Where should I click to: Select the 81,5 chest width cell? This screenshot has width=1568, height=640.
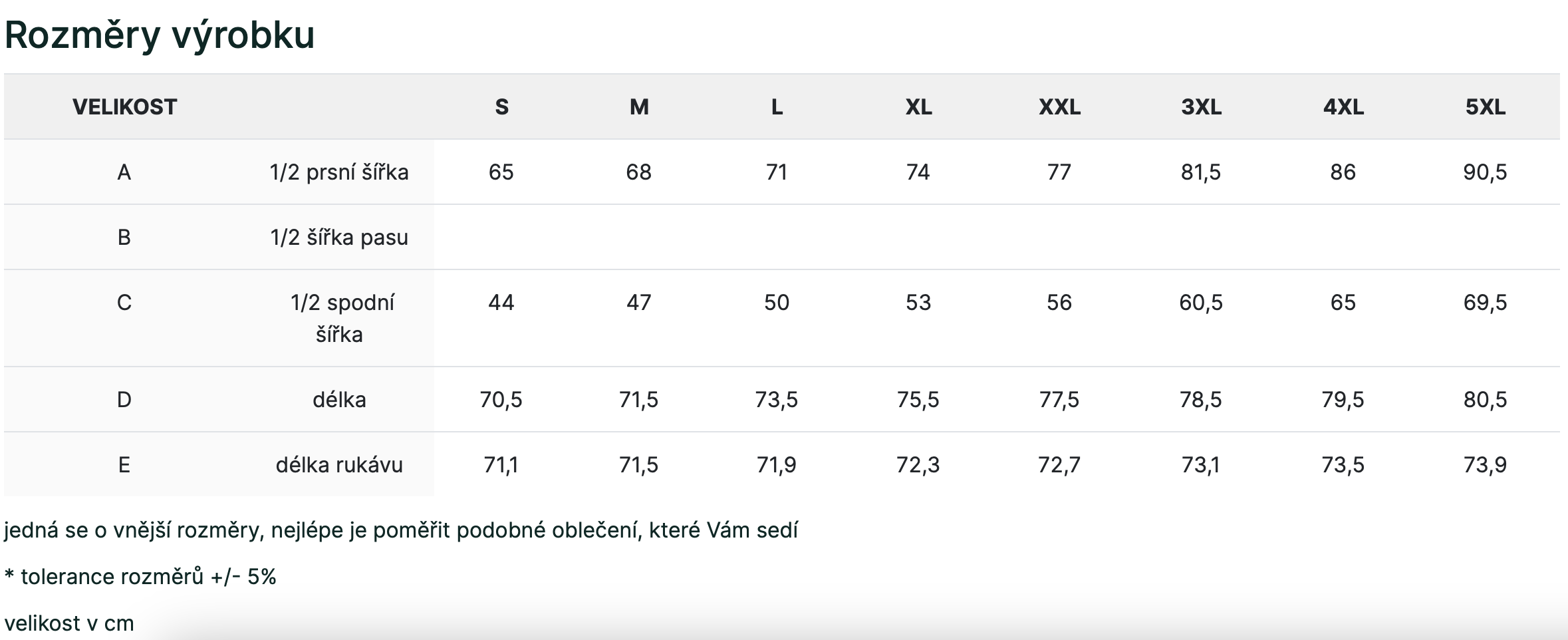pyautogui.click(x=1201, y=172)
